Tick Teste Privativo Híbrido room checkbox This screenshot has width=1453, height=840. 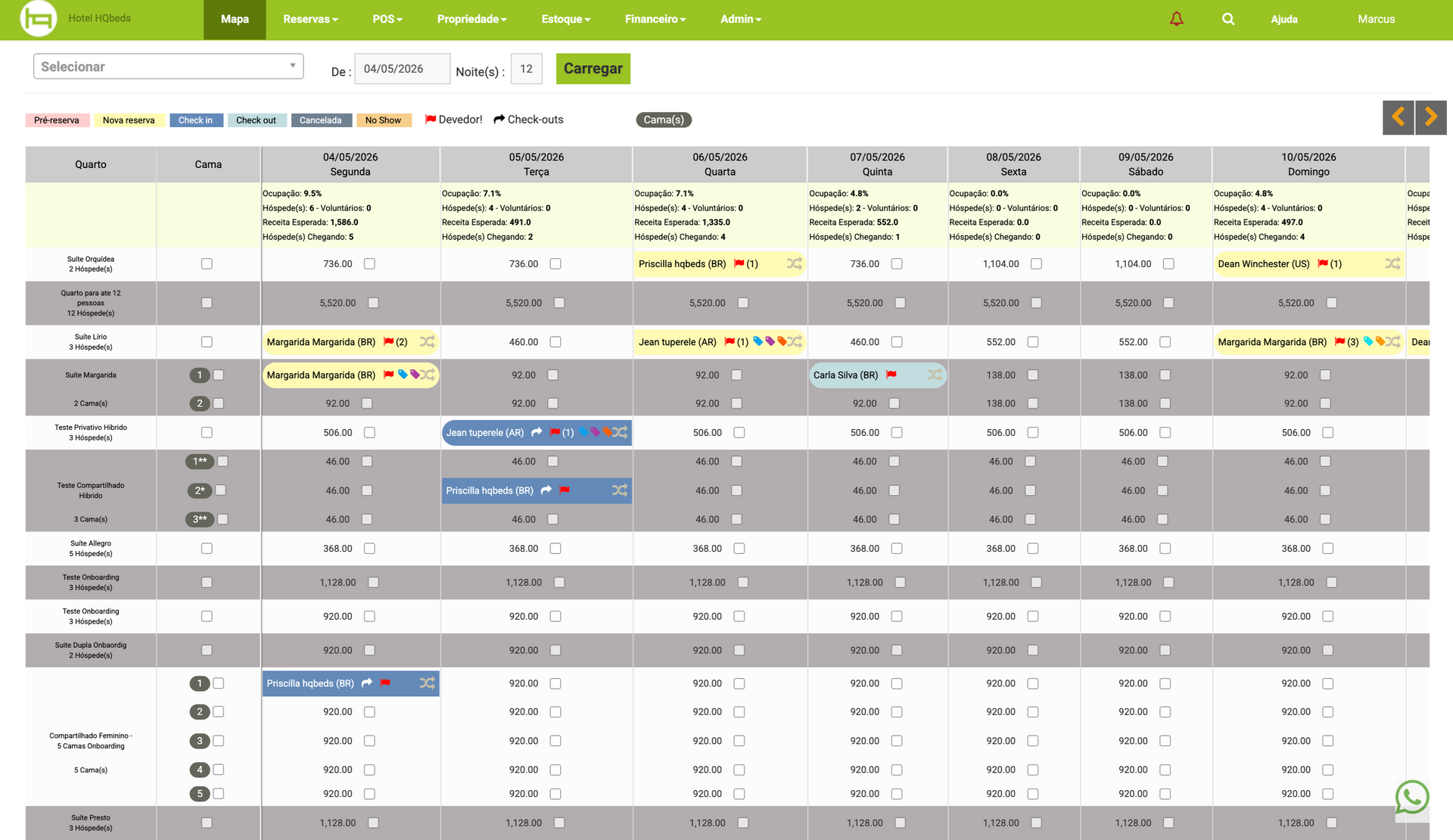[x=207, y=432]
